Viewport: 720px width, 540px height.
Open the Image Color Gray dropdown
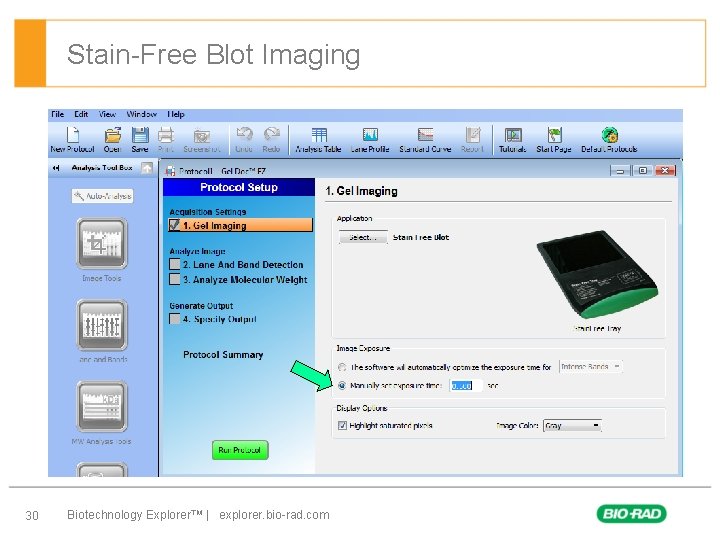pyautogui.click(x=572, y=426)
